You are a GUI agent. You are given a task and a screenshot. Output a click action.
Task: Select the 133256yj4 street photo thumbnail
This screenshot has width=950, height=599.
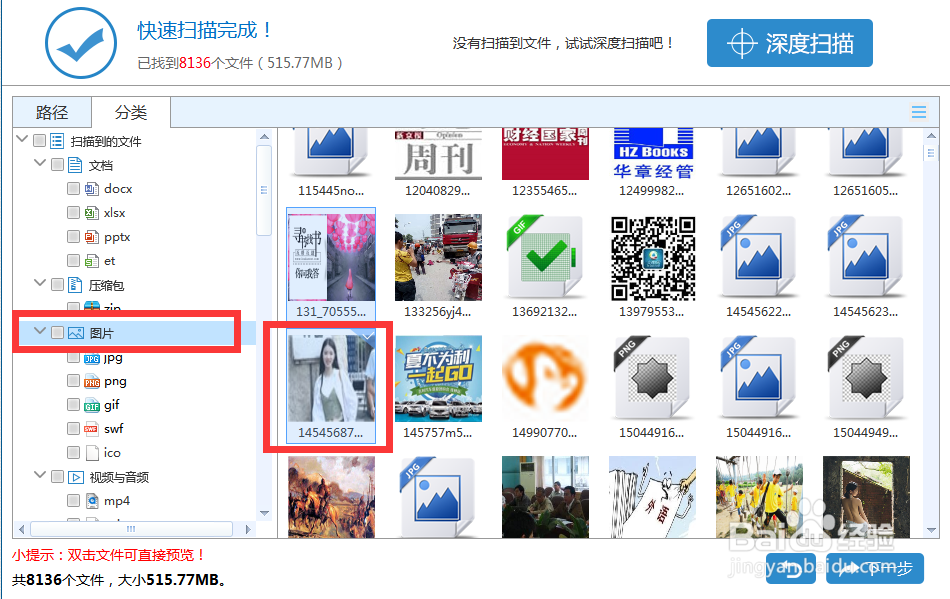coord(438,257)
